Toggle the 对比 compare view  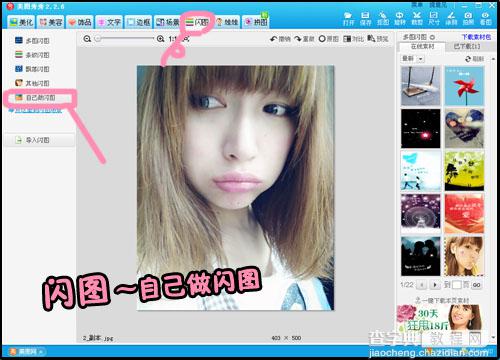click(x=354, y=39)
